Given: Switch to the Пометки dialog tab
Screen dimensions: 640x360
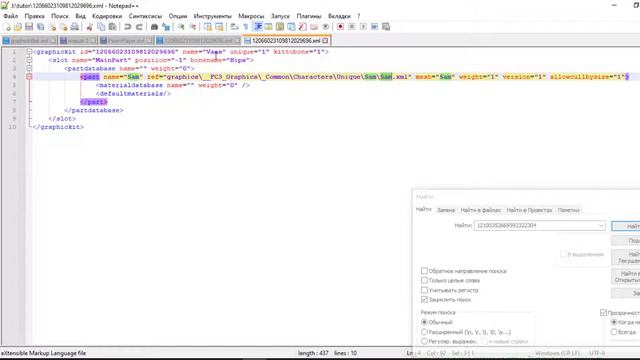Looking at the screenshot, I should click(569, 210).
